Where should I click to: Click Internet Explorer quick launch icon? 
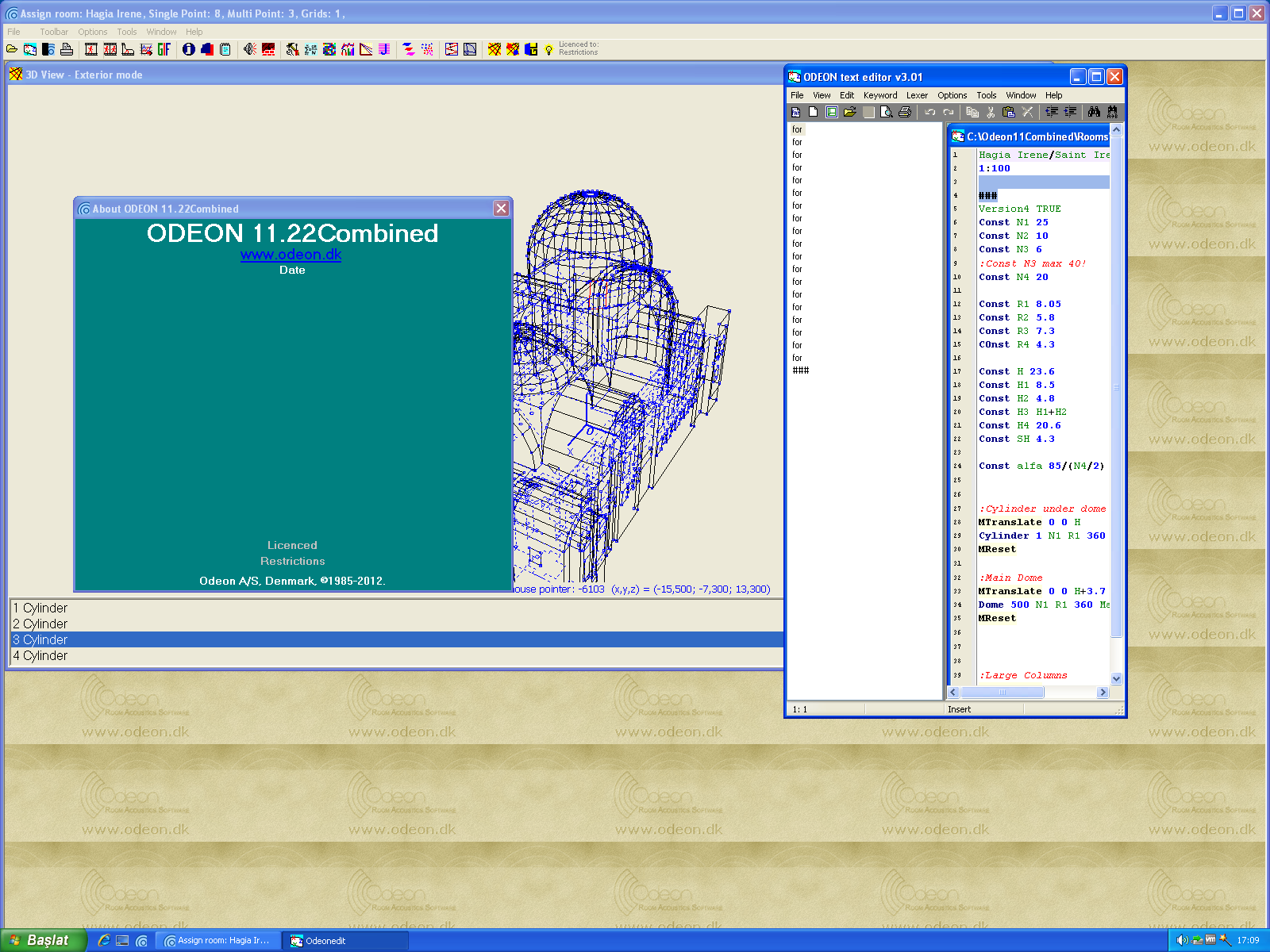[x=103, y=940]
